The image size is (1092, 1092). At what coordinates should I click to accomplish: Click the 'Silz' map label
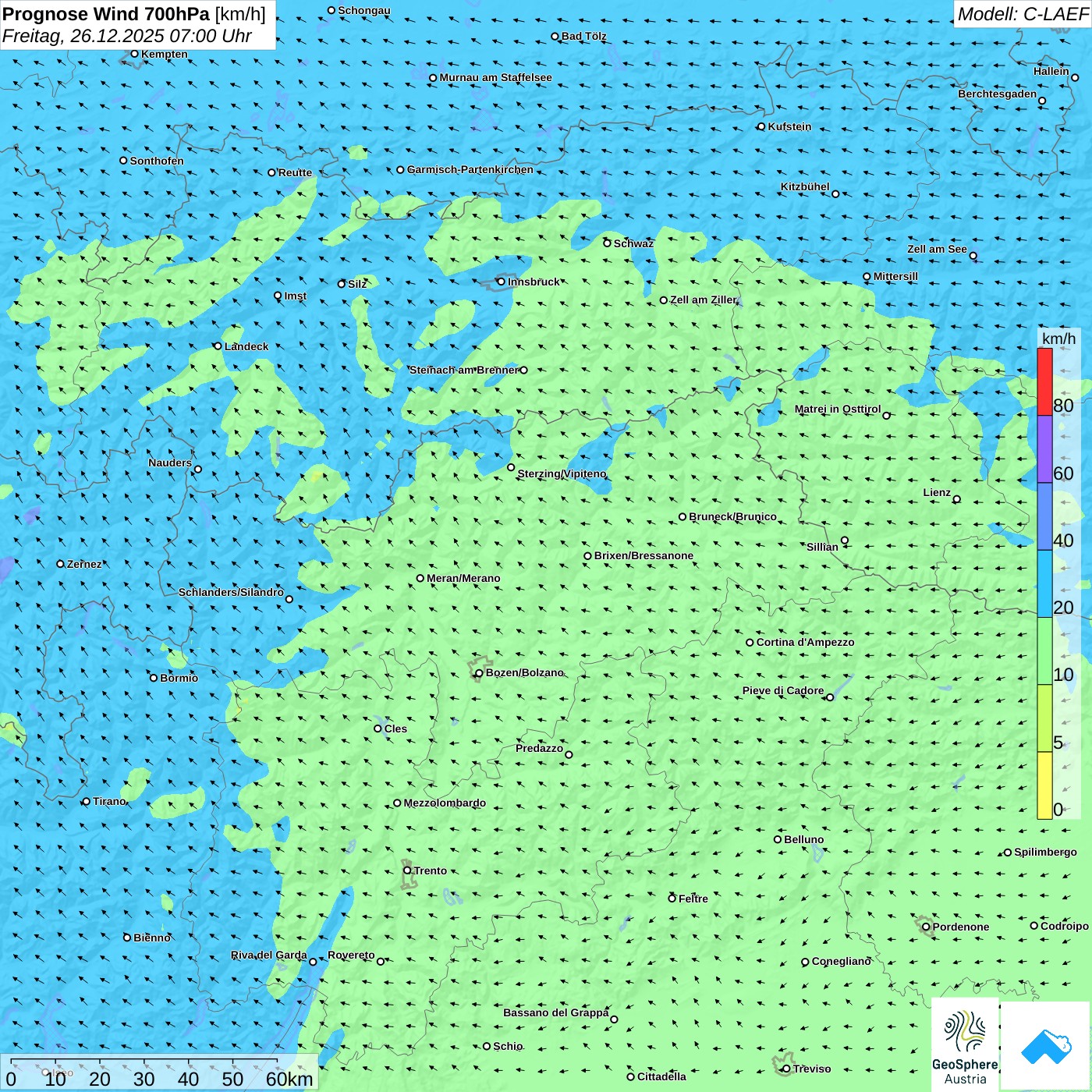(357, 285)
